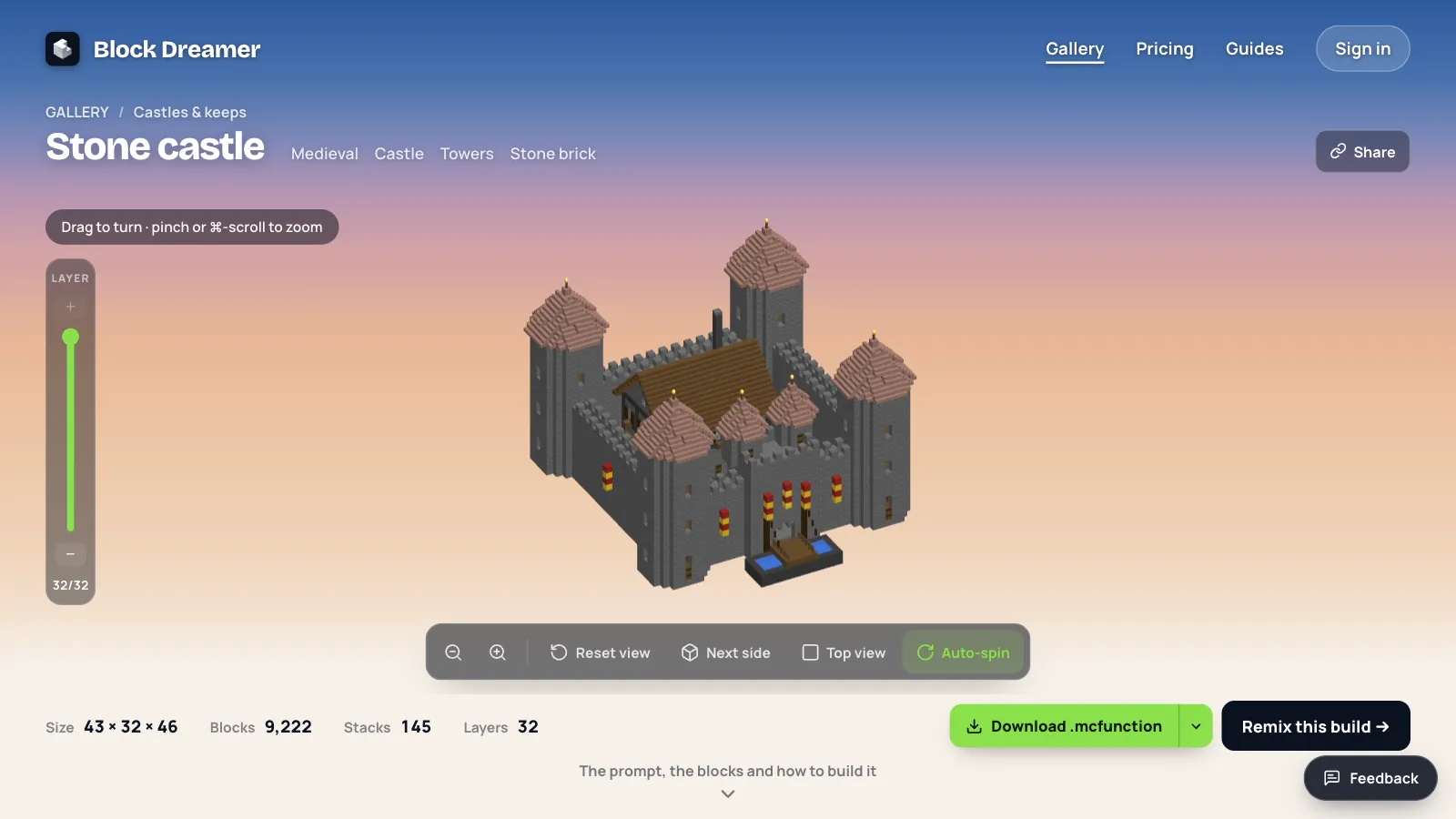1456x819 pixels.
Task: Zoom in using the magnifier plus icon
Action: coord(498,652)
